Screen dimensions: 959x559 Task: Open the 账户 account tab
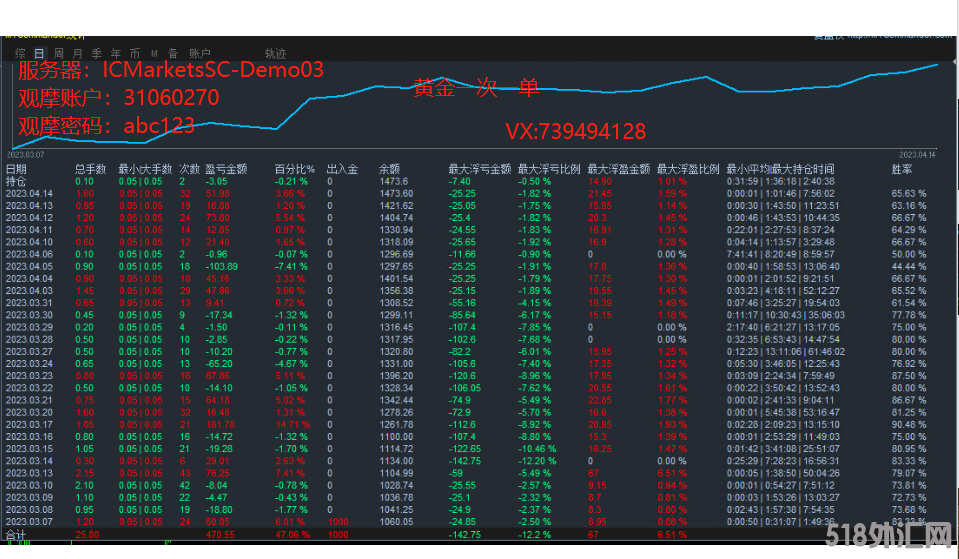pyautogui.click(x=200, y=53)
